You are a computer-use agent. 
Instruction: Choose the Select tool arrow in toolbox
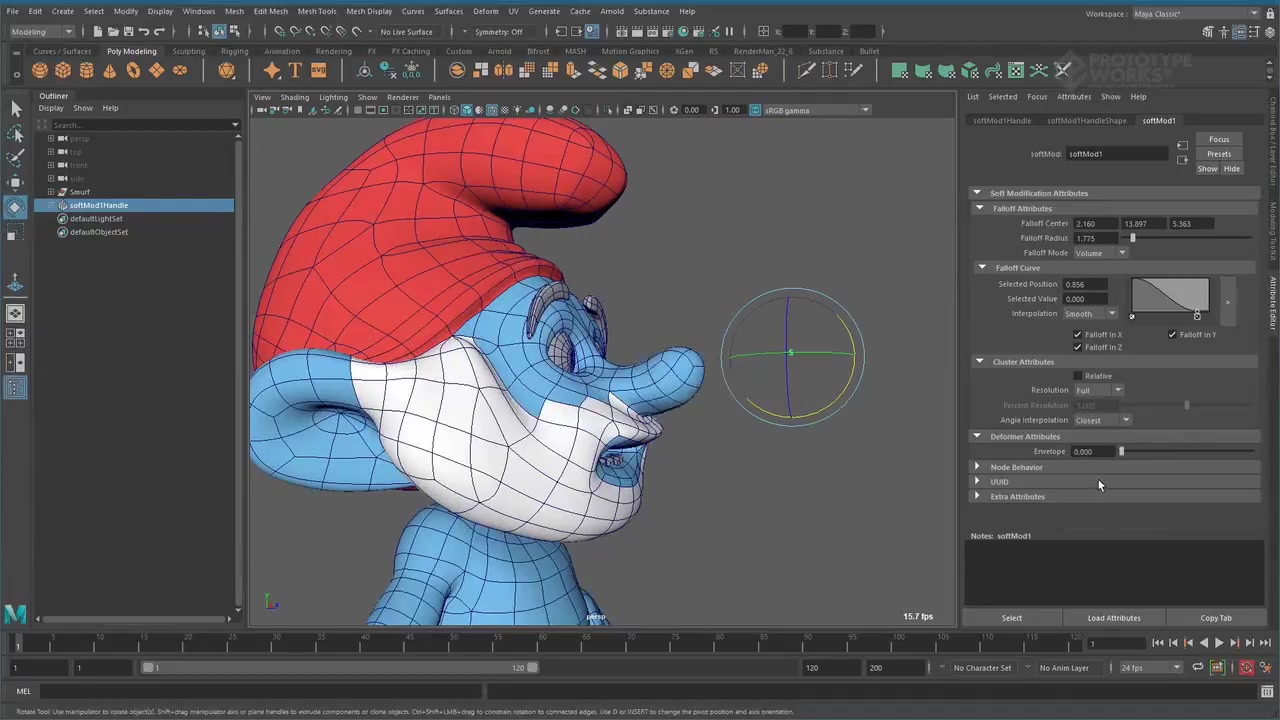click(15, 108)
